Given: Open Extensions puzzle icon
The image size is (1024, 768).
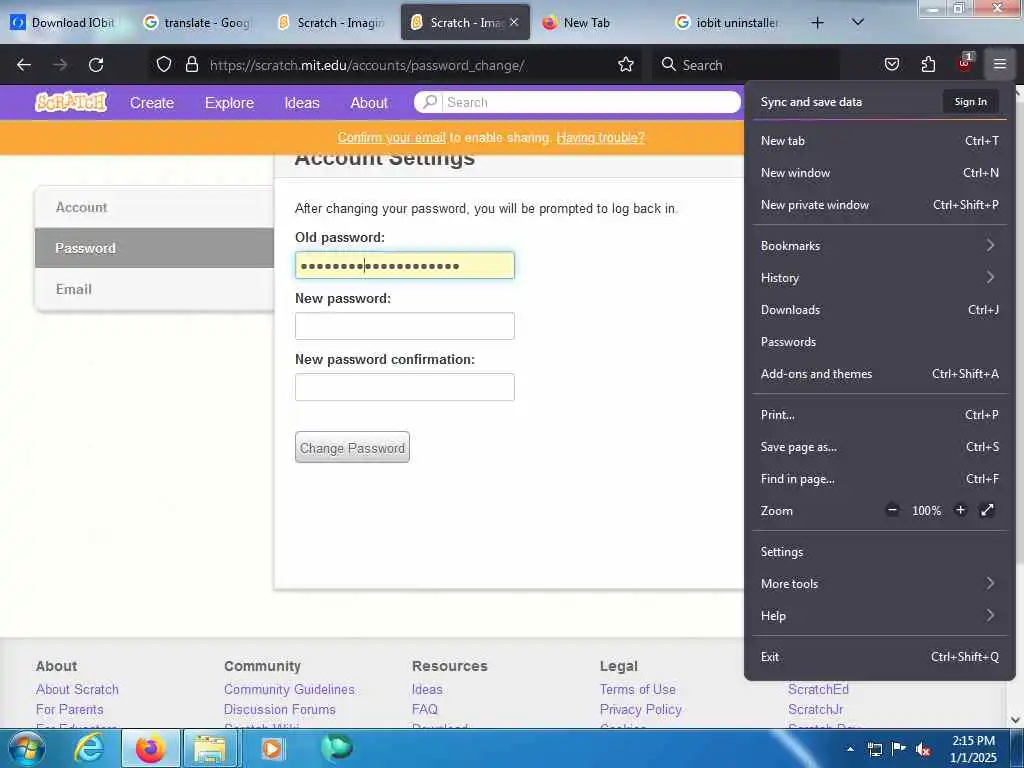Looking at the screenshot, I should coord(928,64).
